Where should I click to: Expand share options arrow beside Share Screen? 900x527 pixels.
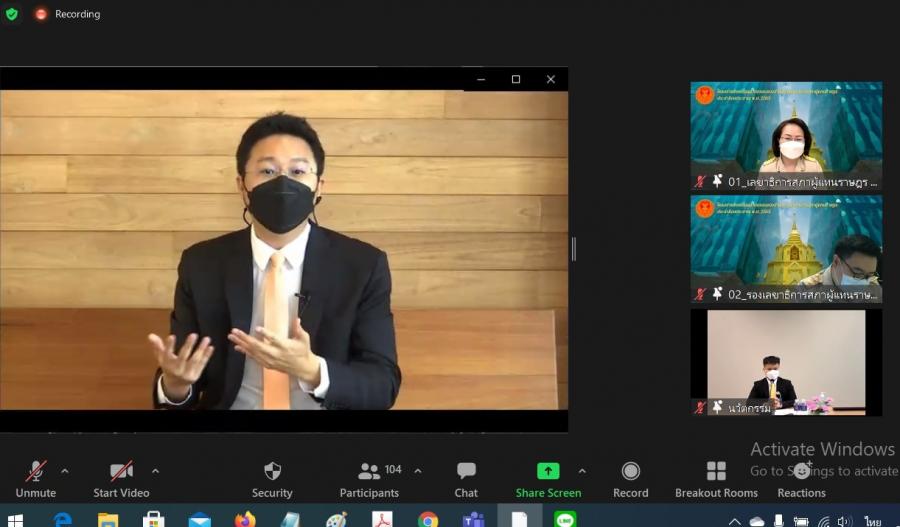pos(582,471)
